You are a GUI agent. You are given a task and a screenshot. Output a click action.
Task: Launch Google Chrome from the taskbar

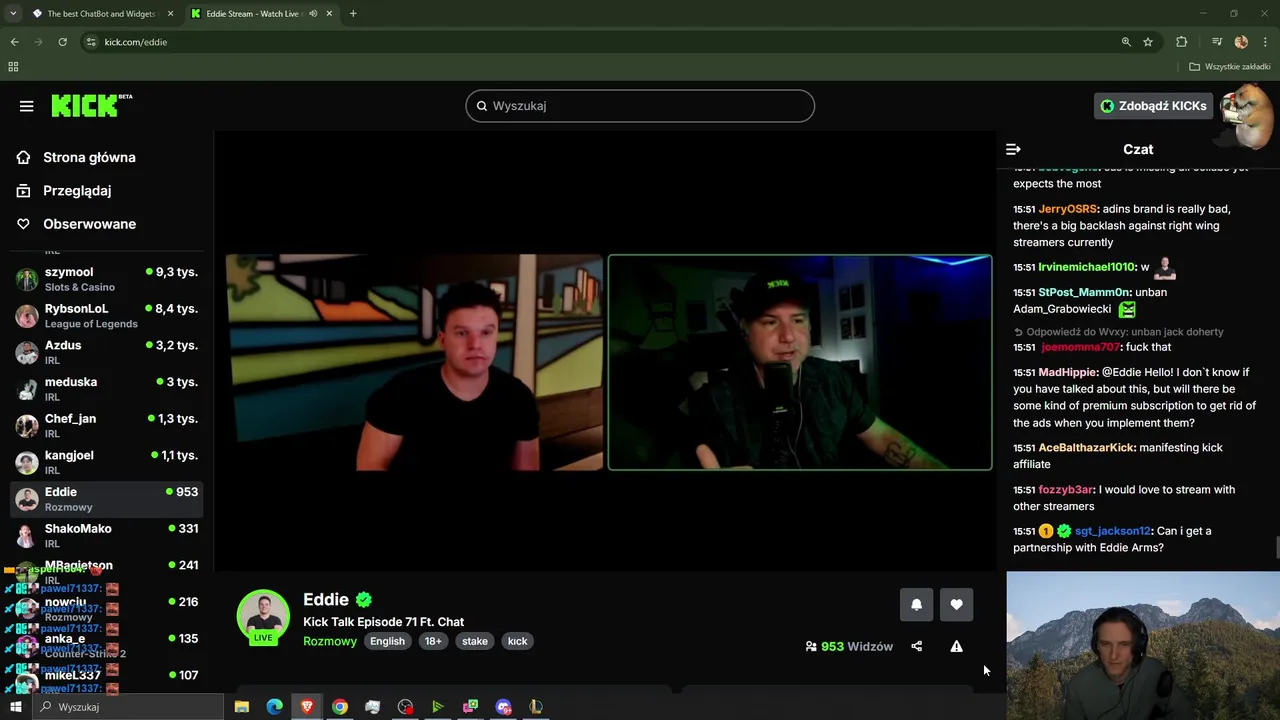340,707
